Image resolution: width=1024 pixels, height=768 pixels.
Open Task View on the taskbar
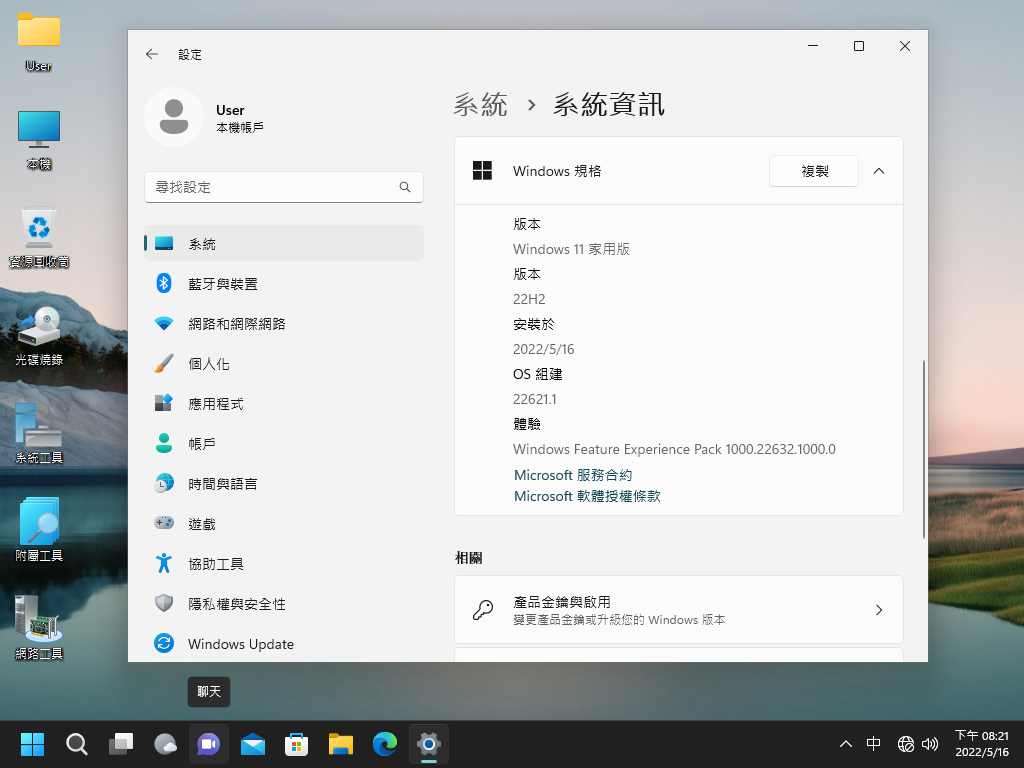(121, 744)
